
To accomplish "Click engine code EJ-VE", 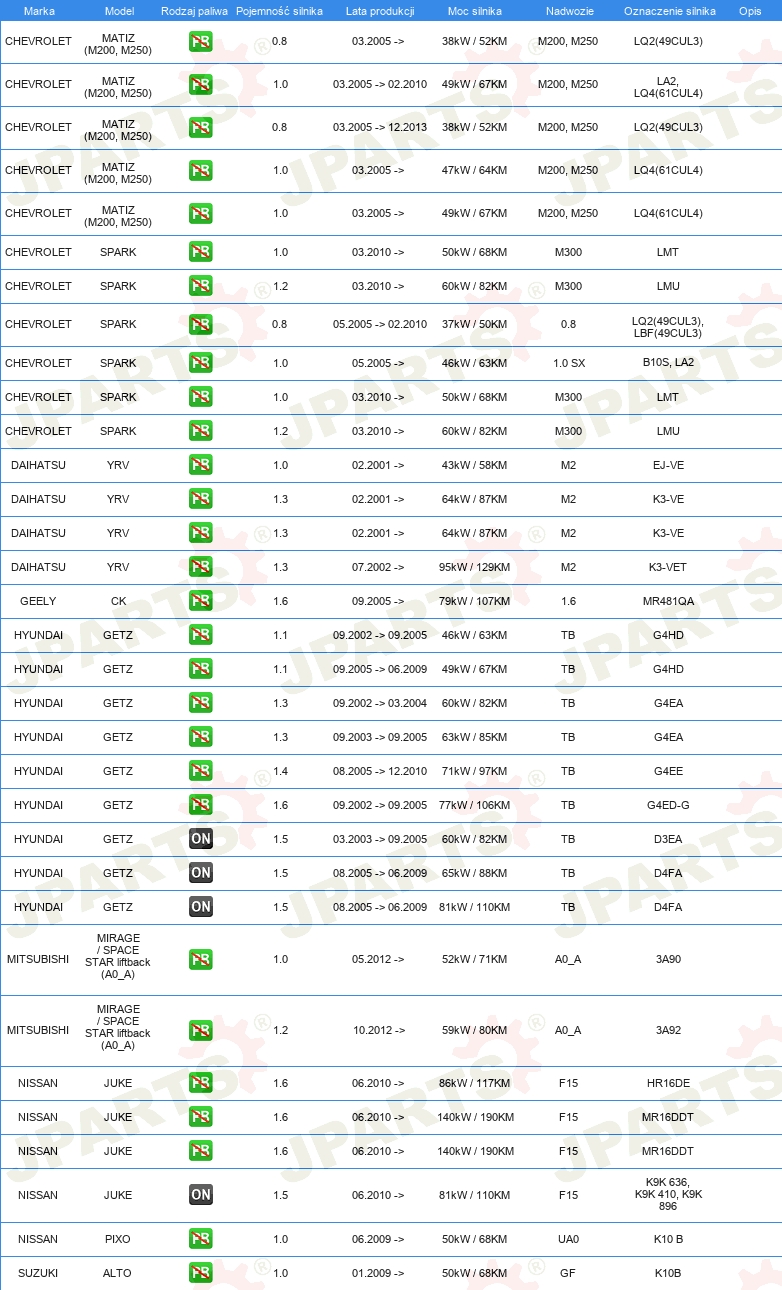I will pos(668,465).
